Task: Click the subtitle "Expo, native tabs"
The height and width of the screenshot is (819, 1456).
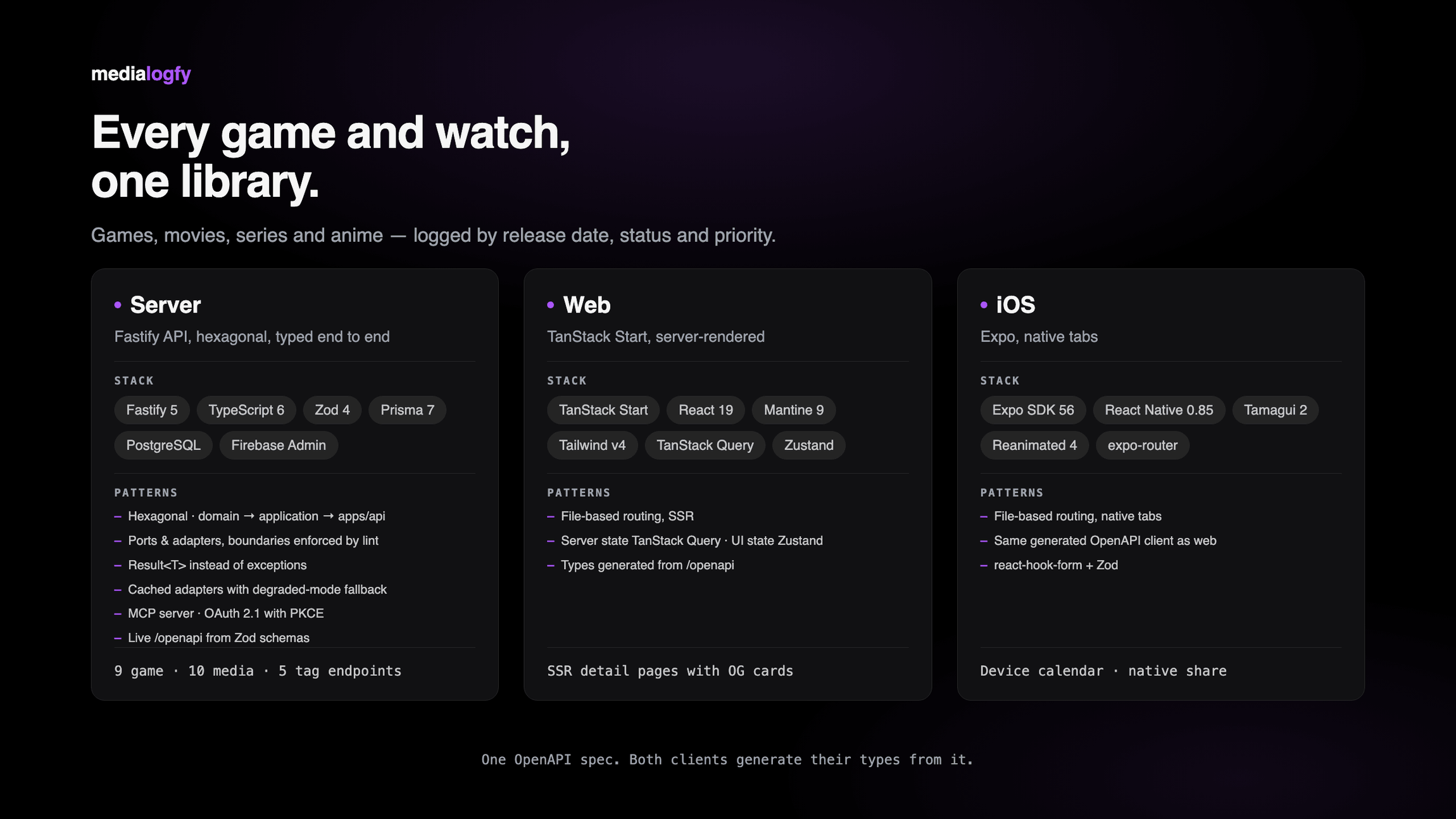Action: tap(1039, 337)
